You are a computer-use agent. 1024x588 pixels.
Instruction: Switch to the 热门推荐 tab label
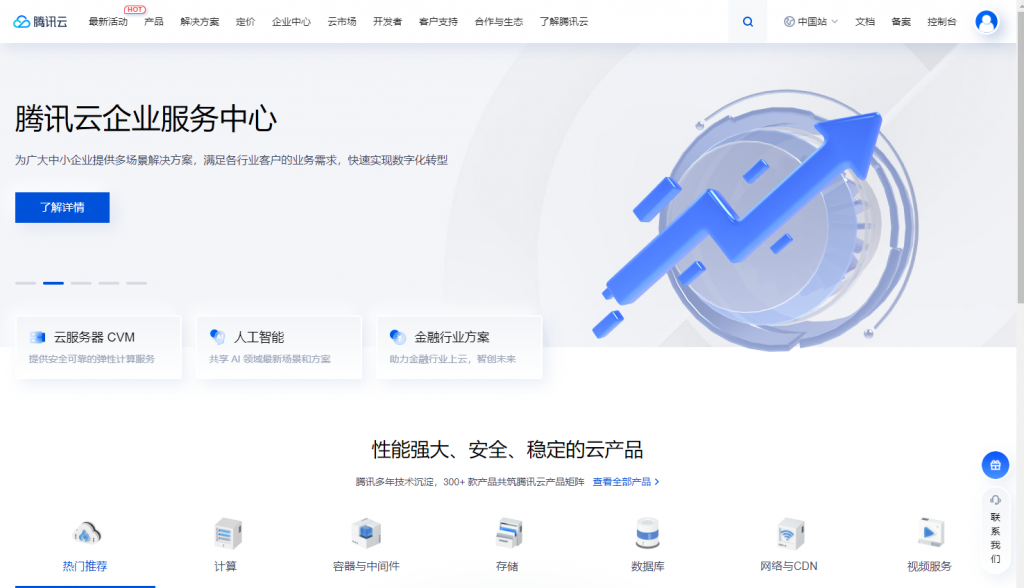point(85,566)
